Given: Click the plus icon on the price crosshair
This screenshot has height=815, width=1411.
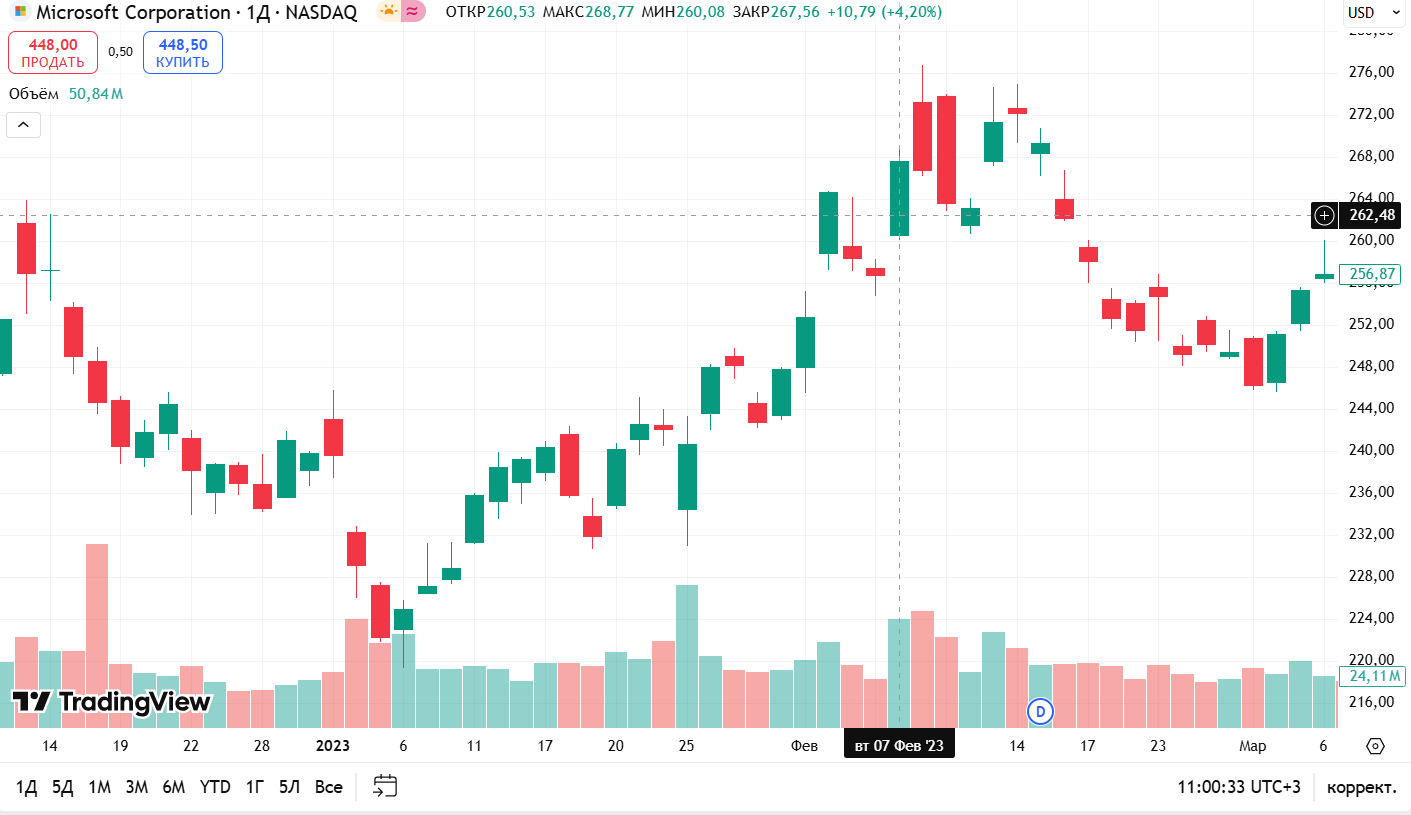Looking at the screenshot, I should pos(1325,215).
